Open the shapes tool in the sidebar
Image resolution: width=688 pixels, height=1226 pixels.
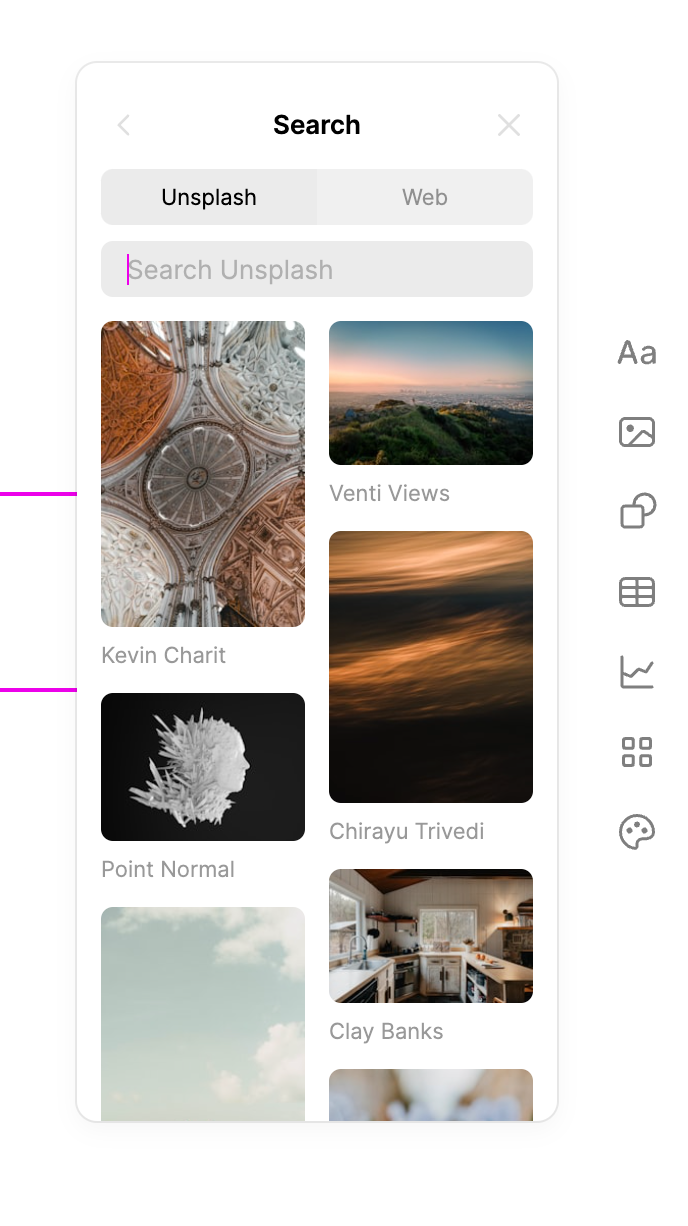[636, 511]
